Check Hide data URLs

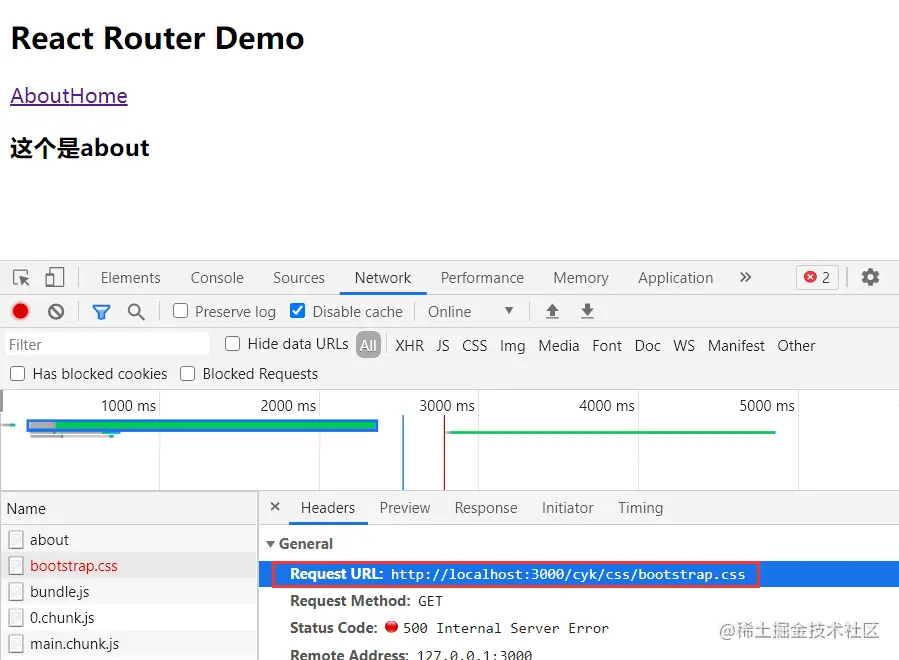[232, 343]
